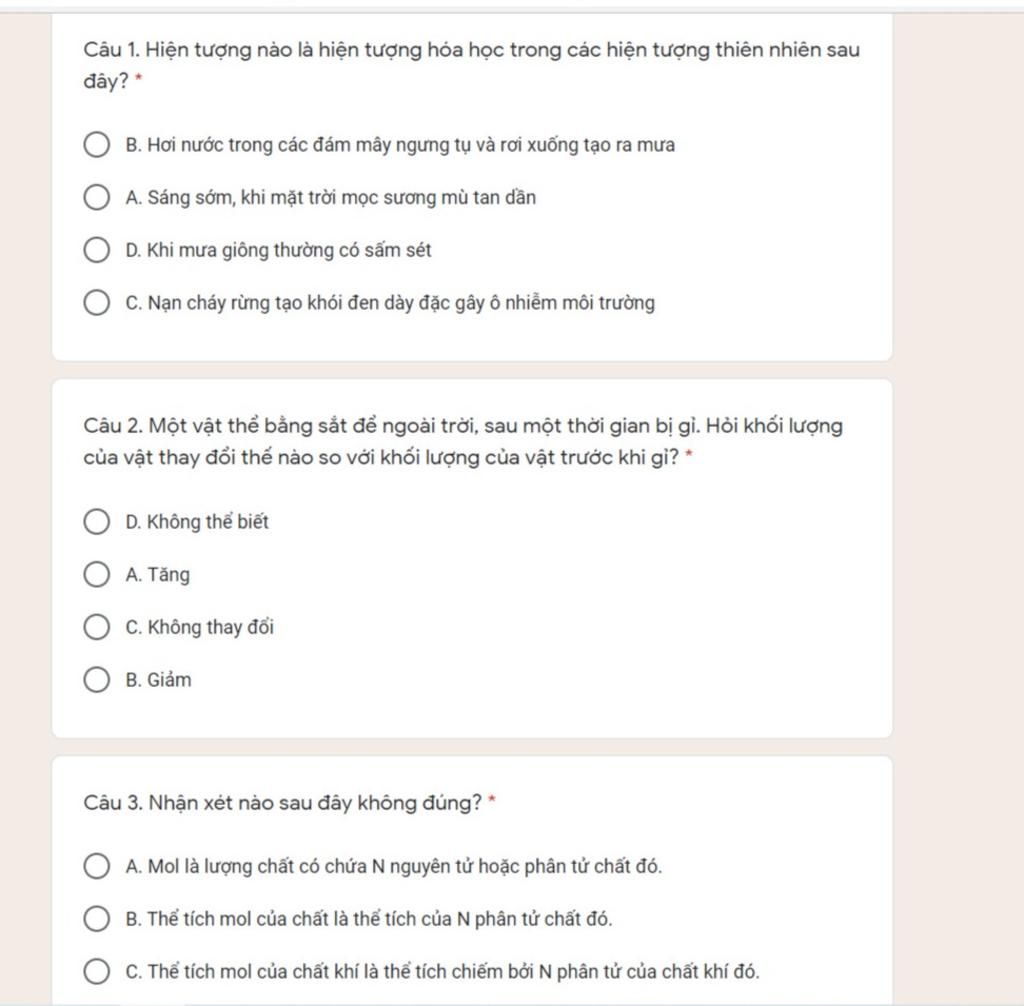The image size is (1024, 1006).
Task: Pick option C. Không thay đổi
Action: click(x=97, y=627)
